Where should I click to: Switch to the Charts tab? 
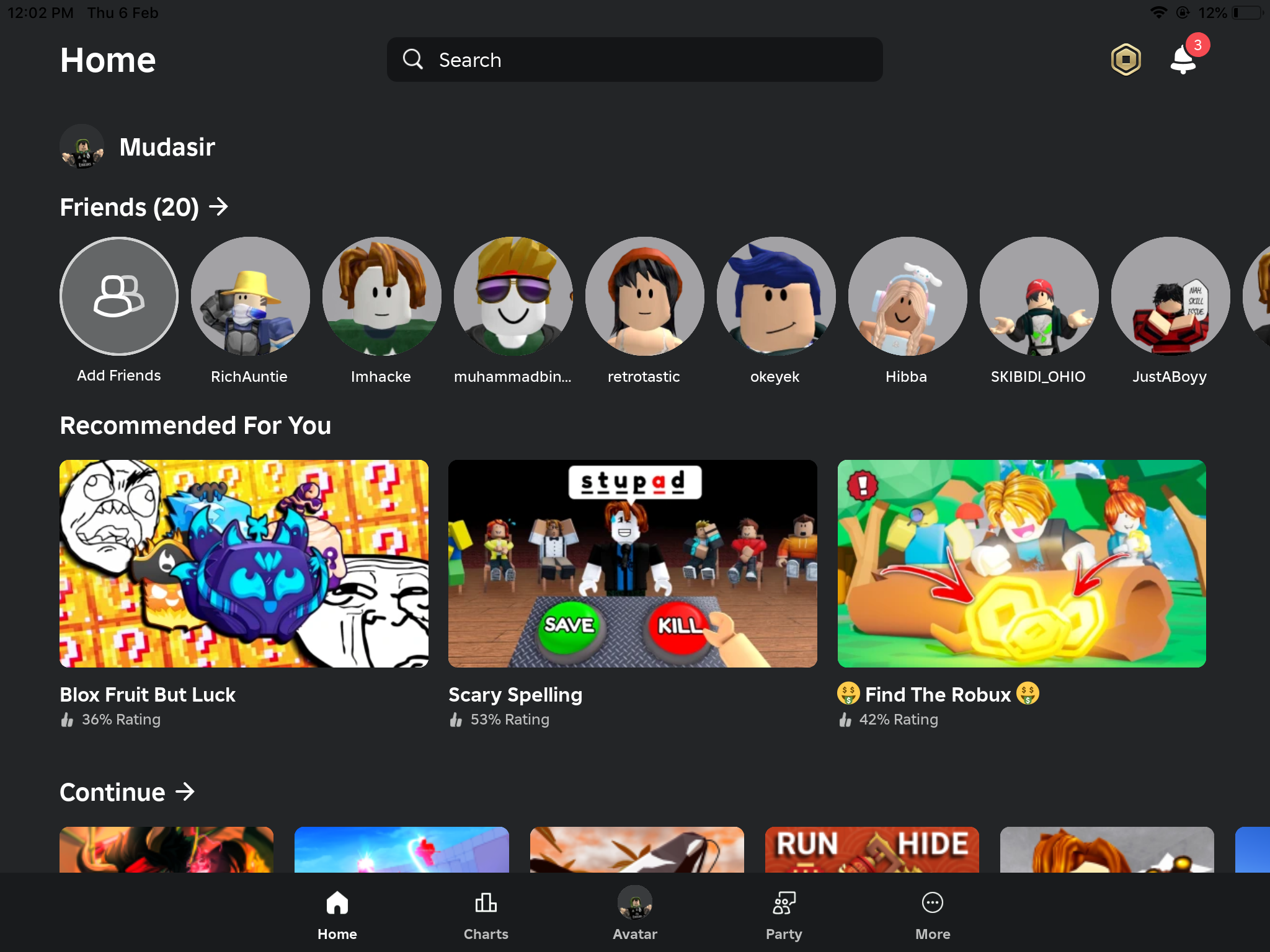click(486, 915)
